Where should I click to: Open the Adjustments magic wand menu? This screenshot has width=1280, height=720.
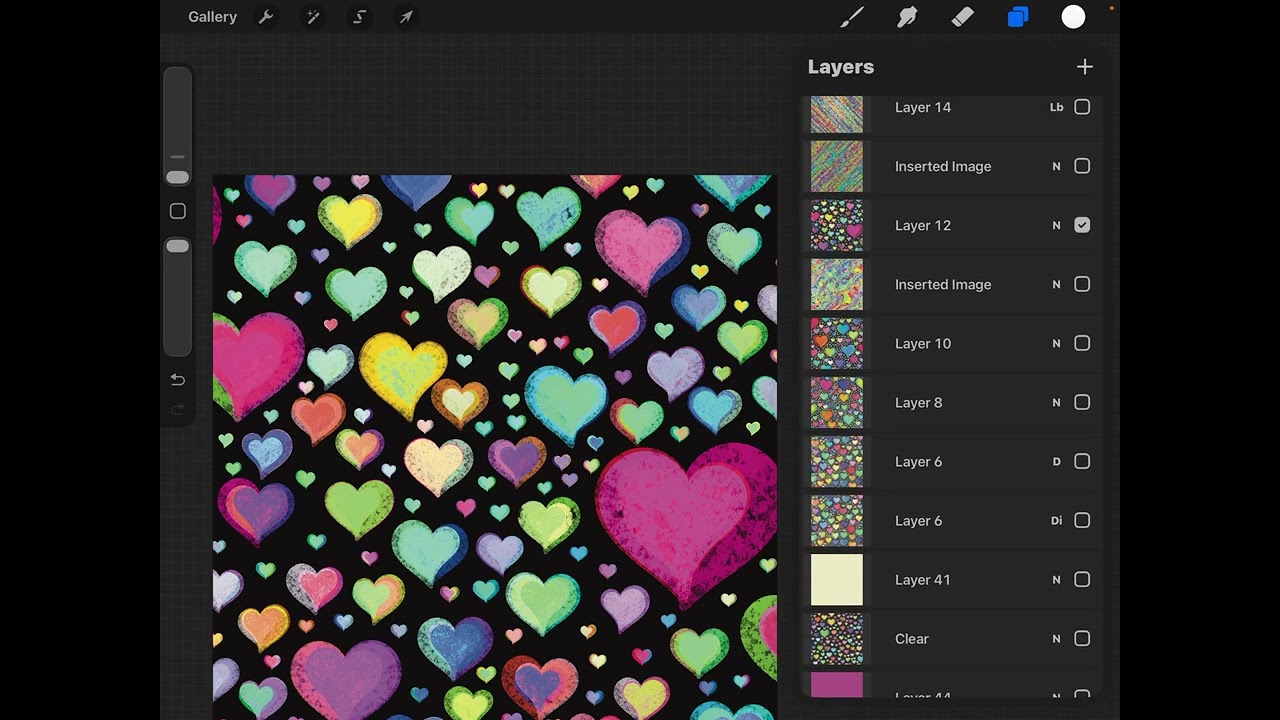click(313, 17)
